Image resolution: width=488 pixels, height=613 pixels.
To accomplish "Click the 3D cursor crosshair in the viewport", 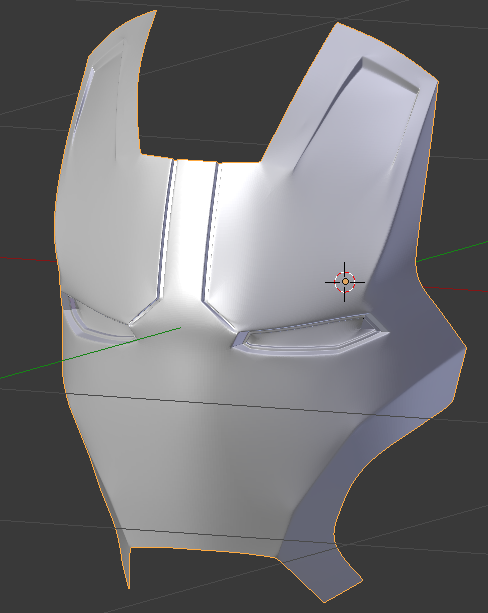I will pos(345,282).
